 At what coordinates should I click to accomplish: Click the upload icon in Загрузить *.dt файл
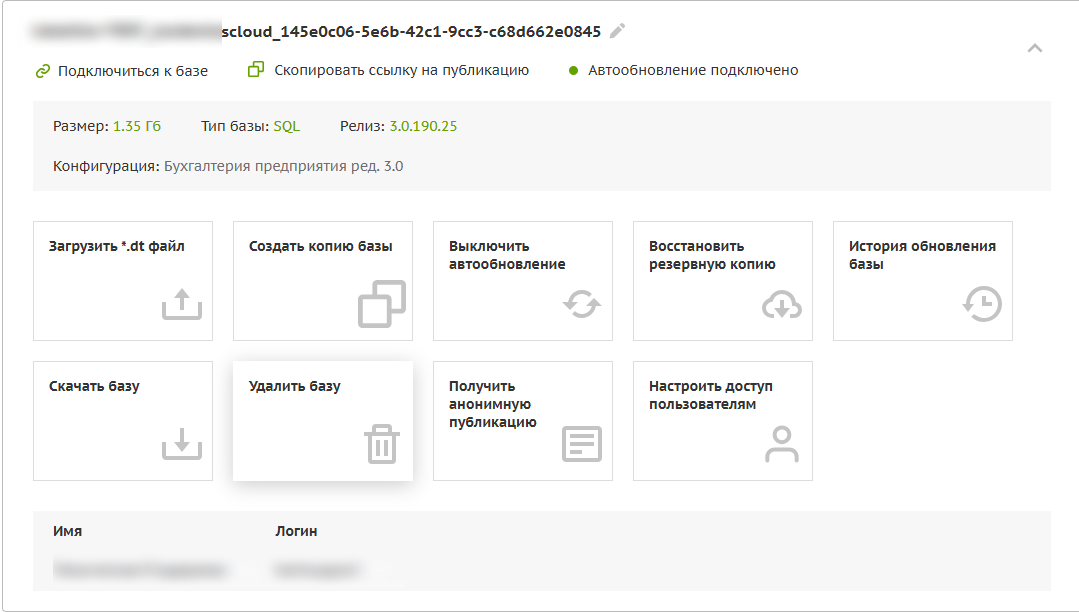tap(182, 304)
